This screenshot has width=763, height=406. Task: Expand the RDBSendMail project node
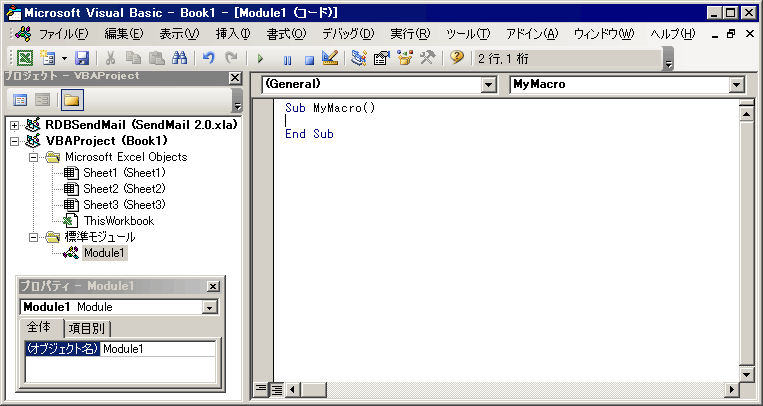[x=15, y=126]
